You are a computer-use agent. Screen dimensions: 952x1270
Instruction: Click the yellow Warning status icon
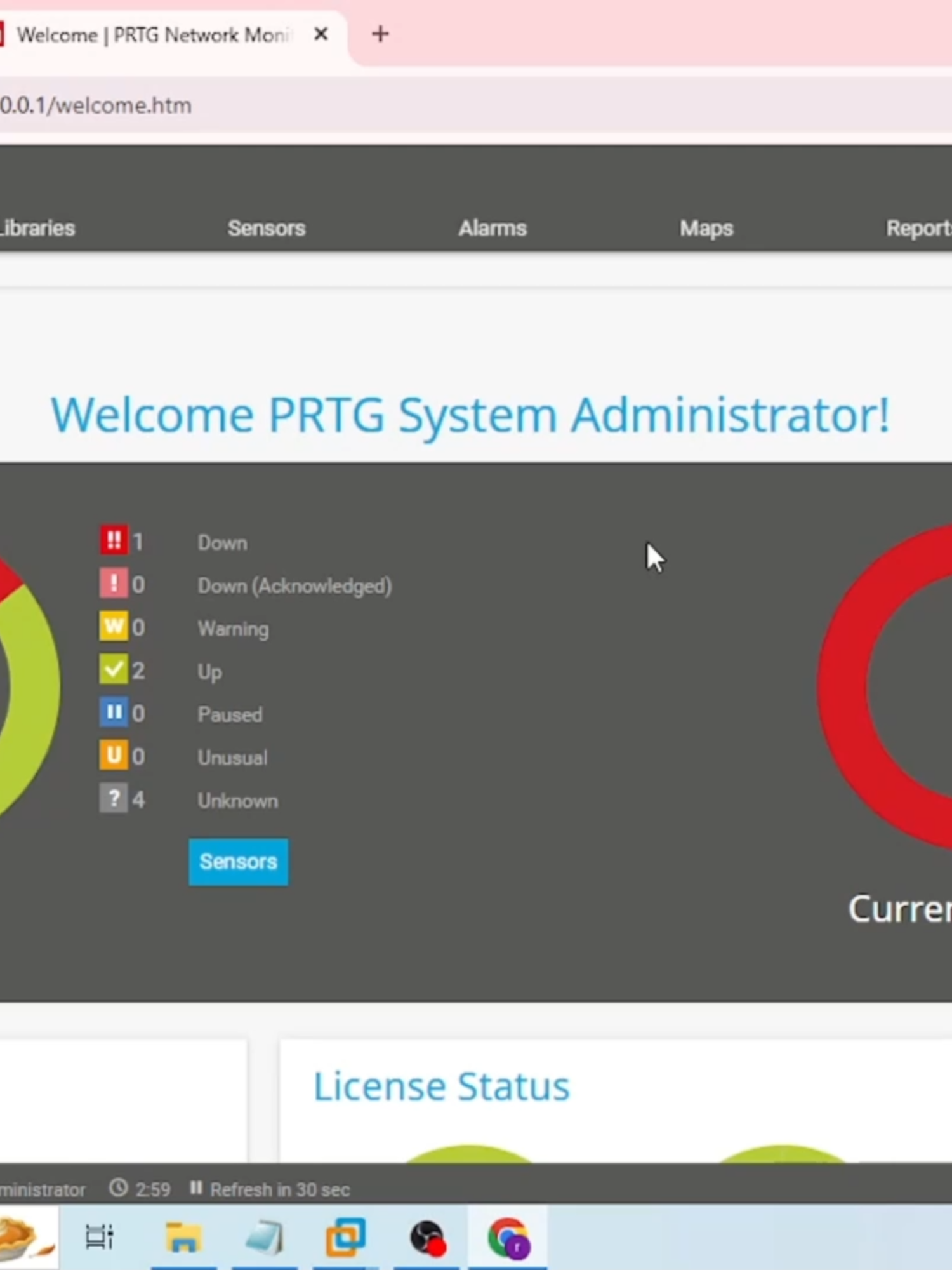click(114, 626)
